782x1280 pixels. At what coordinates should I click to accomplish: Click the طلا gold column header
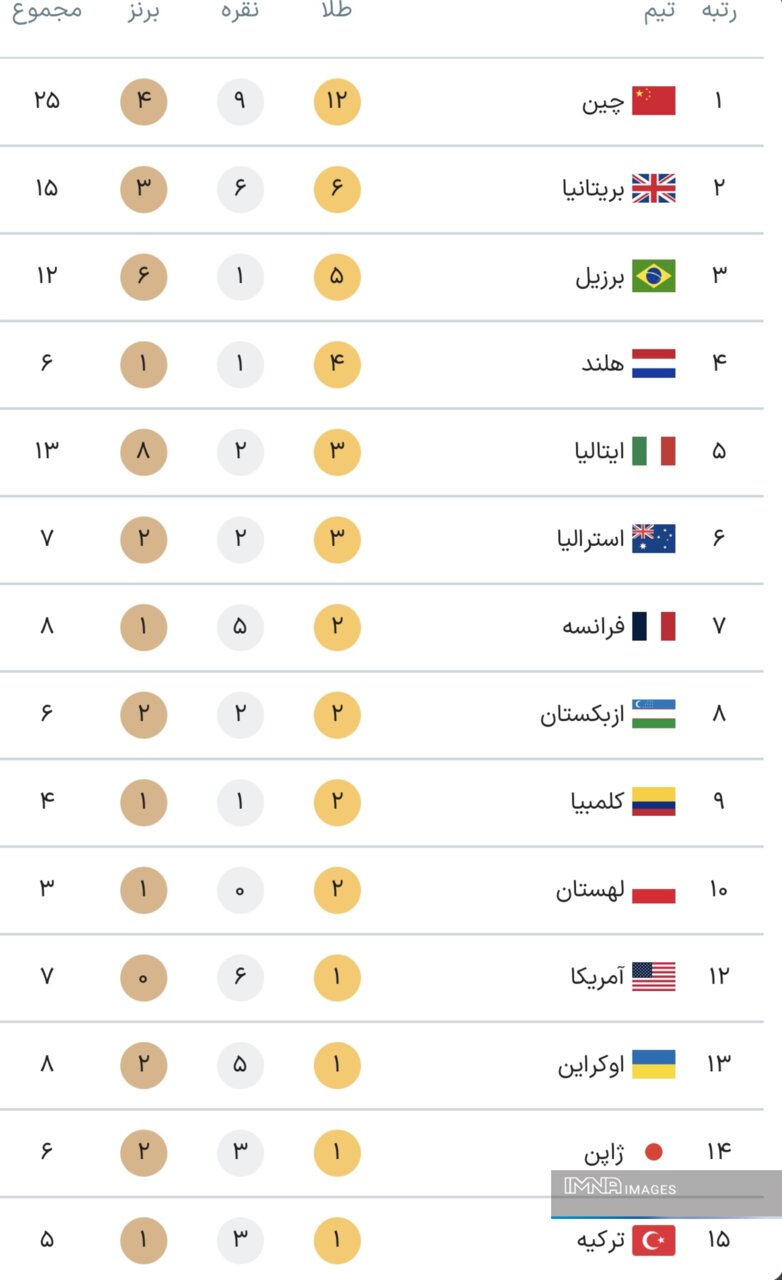tap(336, 12)
